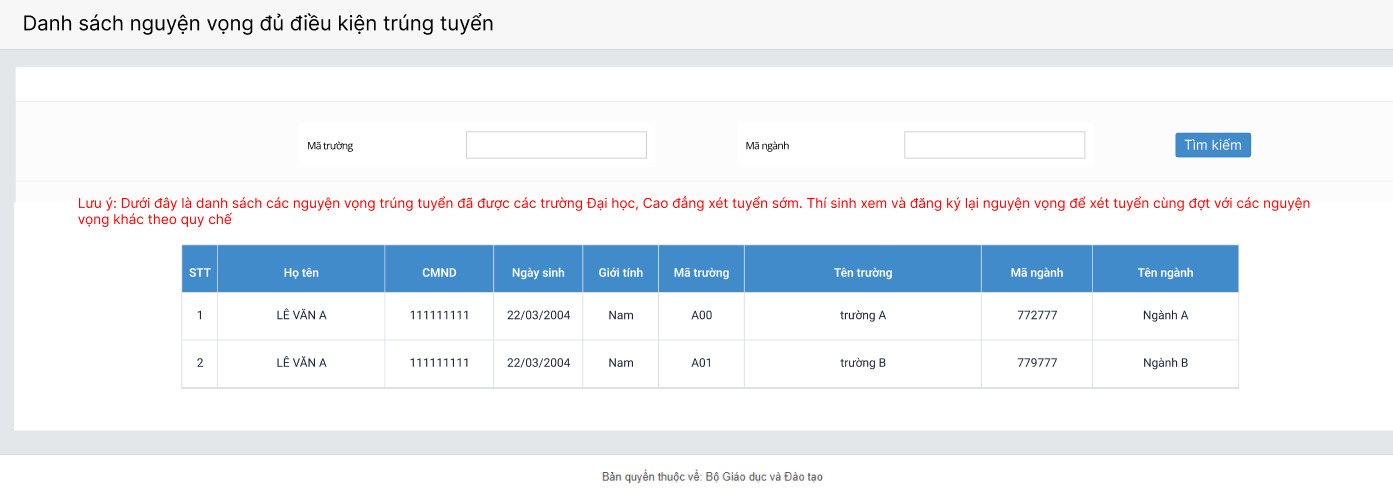
Task: Click the Ngành B cell
Action: coord(1165,363)
